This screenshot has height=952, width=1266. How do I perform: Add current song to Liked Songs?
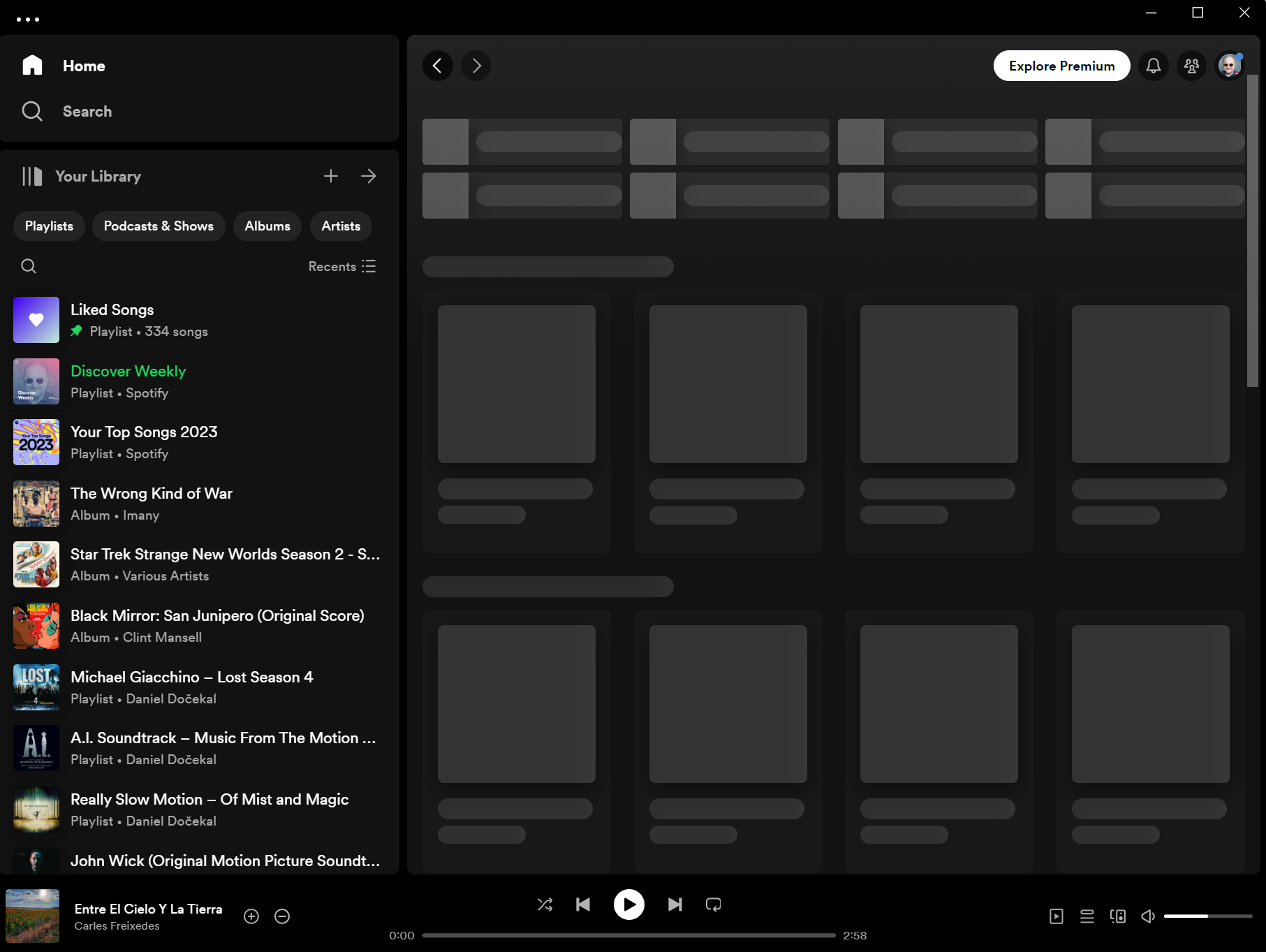(x=251, y=916)
